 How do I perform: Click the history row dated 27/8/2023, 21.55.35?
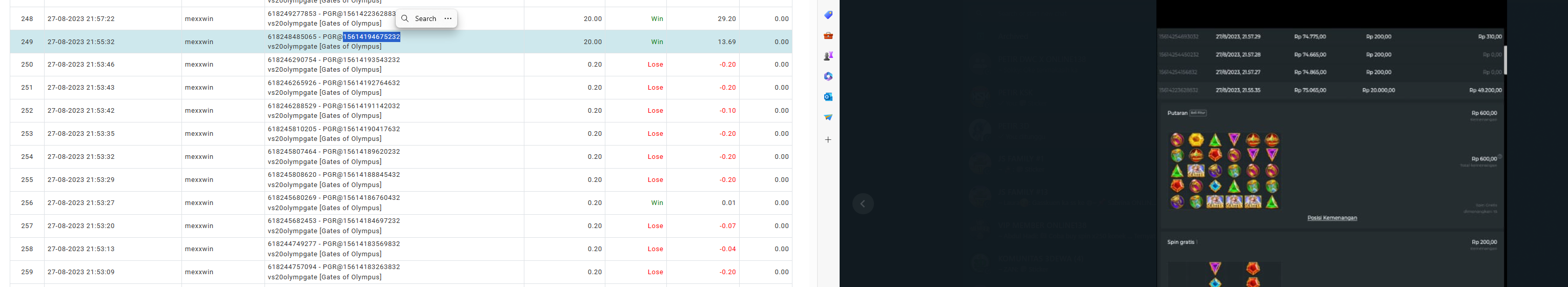point(1330,90)
